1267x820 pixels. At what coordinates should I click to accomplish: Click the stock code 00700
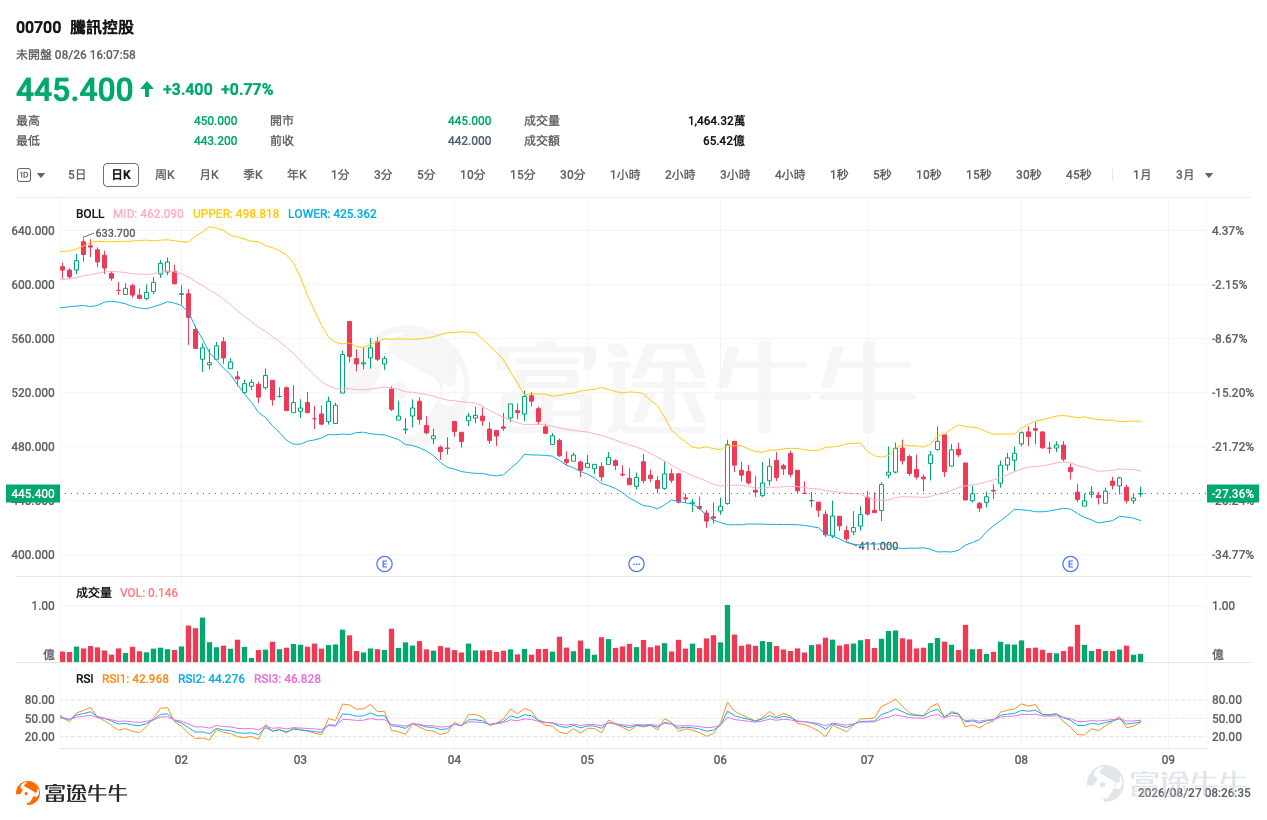(38, 28)
